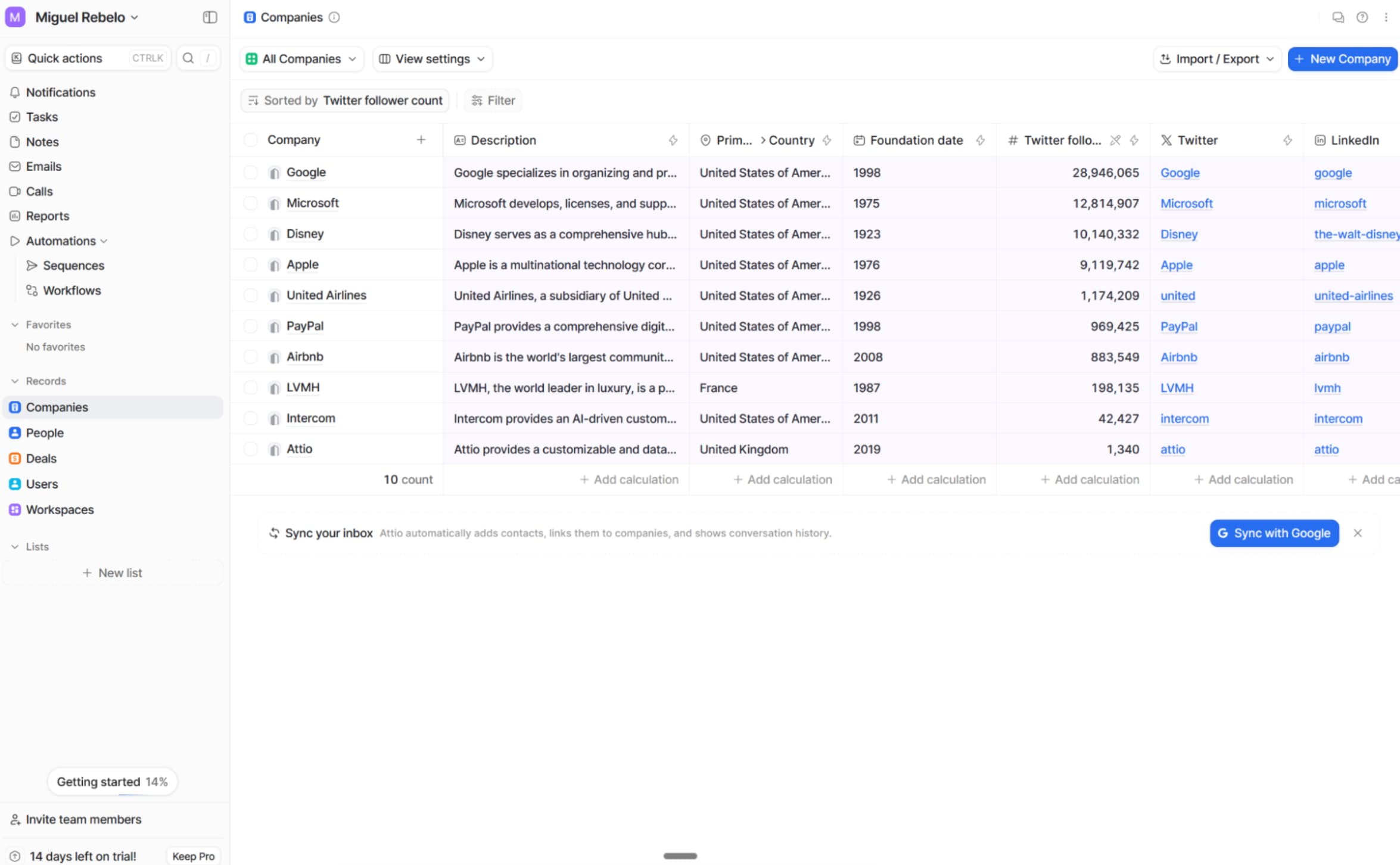
Task: Open the Miguel Rebelo workspace dropdown
Action: [x=87, y=17]
